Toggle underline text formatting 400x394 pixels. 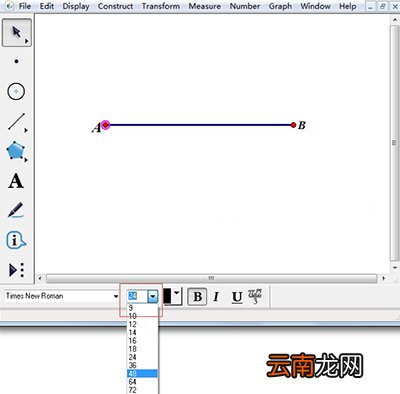237,297
